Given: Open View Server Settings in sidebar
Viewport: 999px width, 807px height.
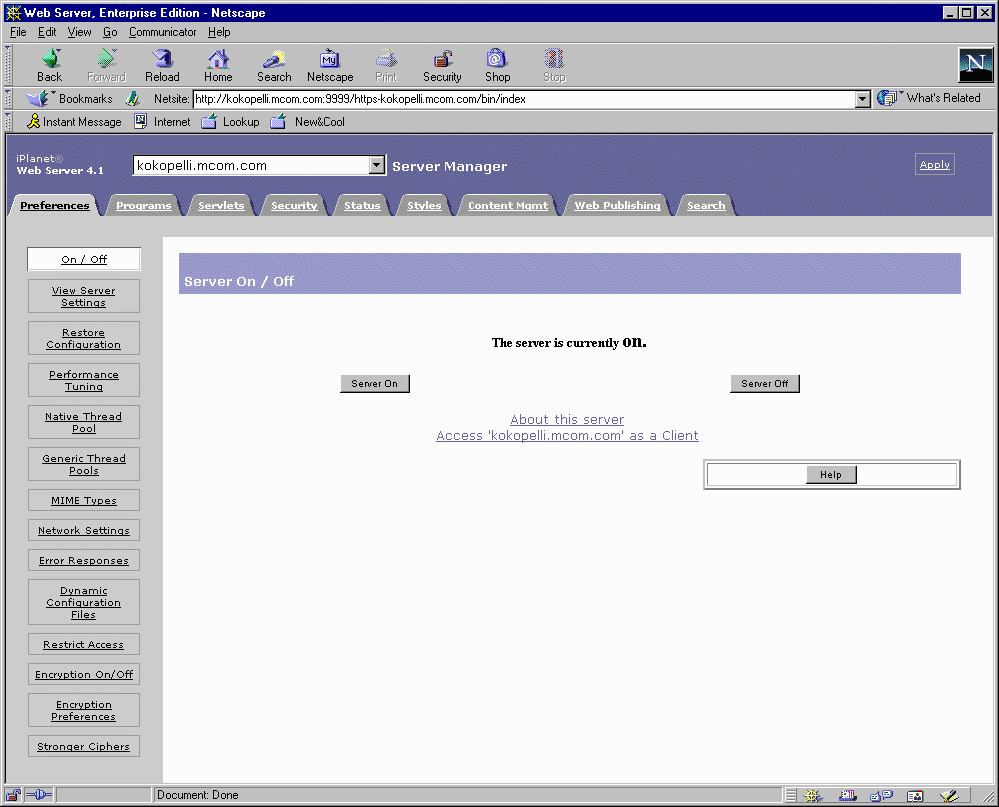Looking at the screenshot, I should coord(83,296).
